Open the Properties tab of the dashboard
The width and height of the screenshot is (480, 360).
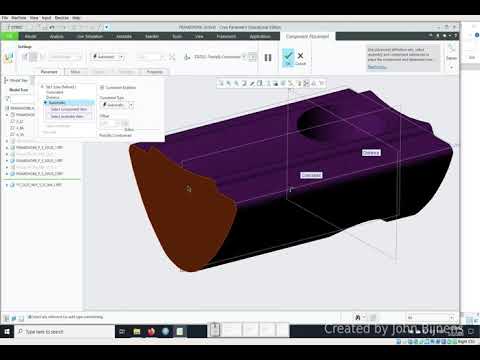click(155, 72)
